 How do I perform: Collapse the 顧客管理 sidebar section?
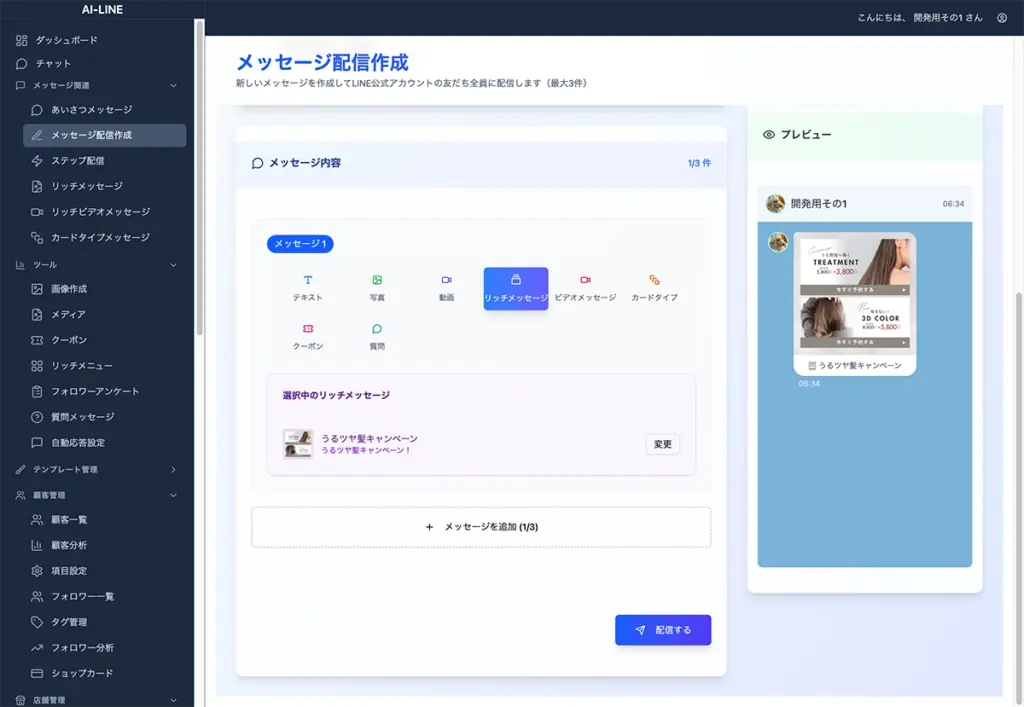pyautogui.click(x=174, y=495)
